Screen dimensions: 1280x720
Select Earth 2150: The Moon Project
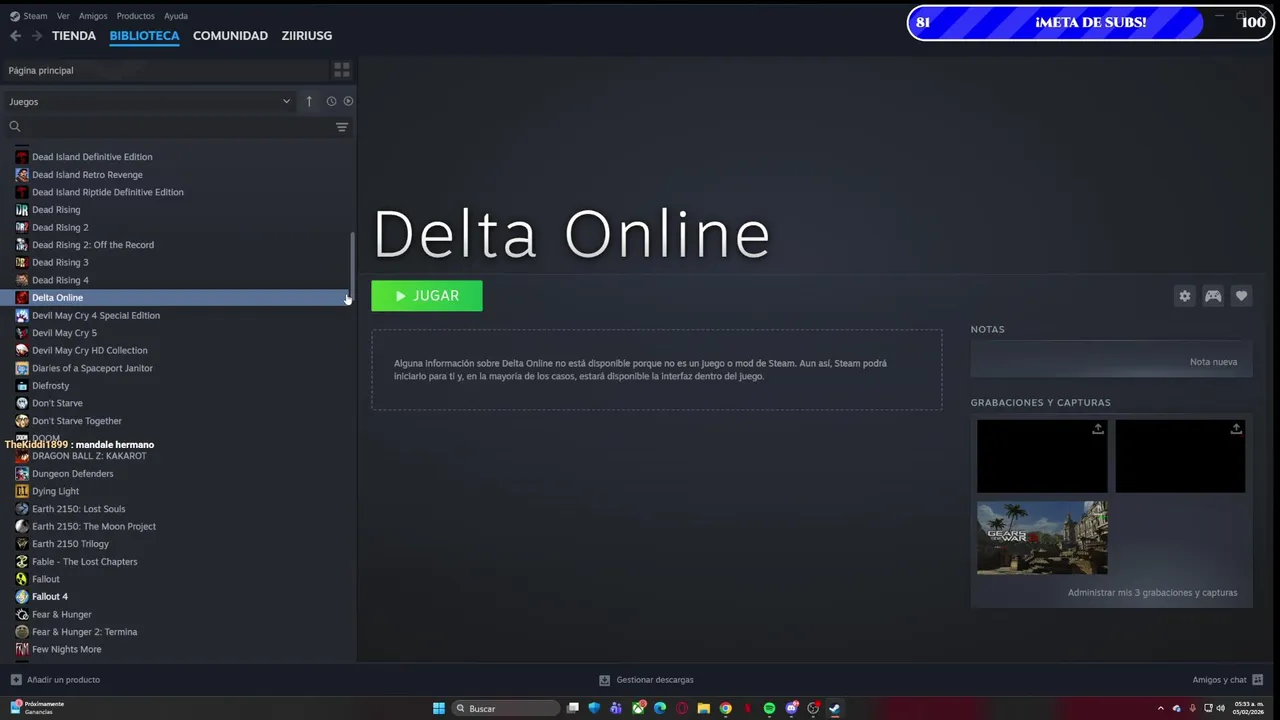pyautogui.click(x=94, y=526)
